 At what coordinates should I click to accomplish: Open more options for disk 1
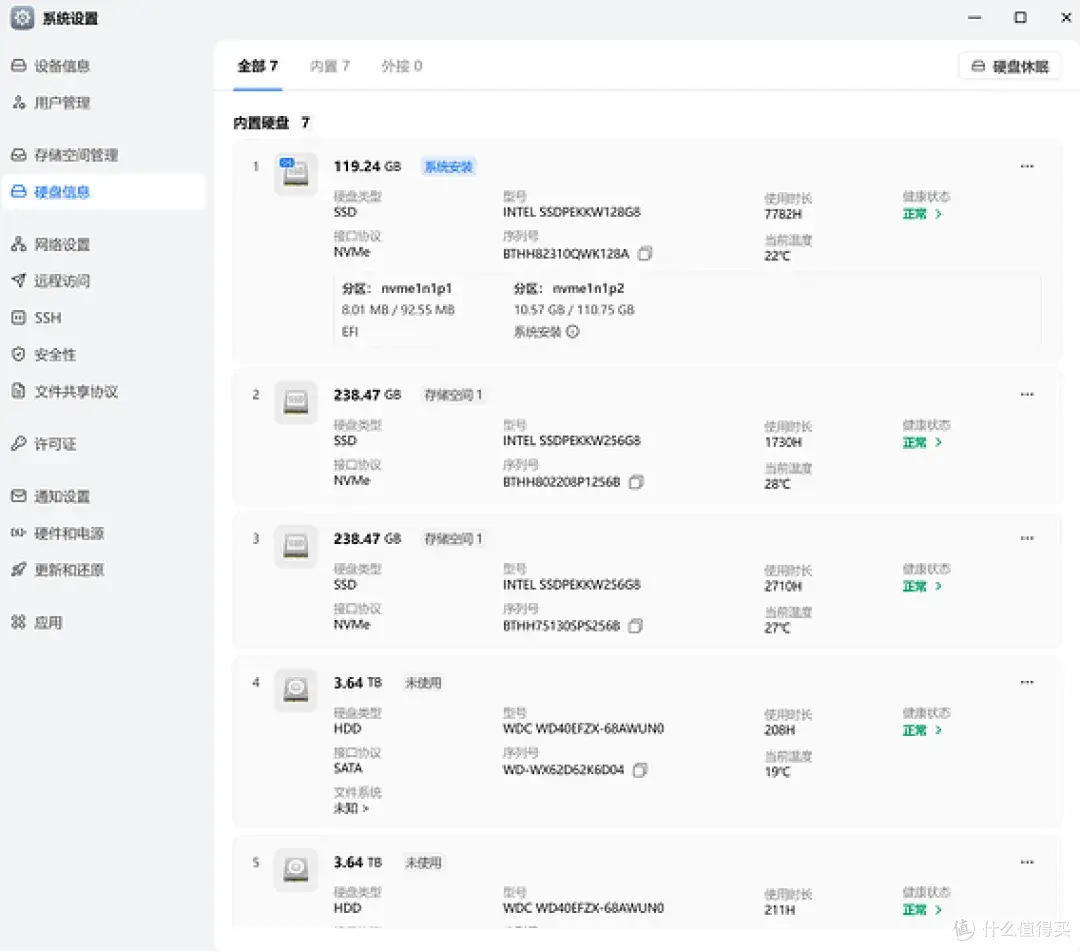(x=1027, y=166)
